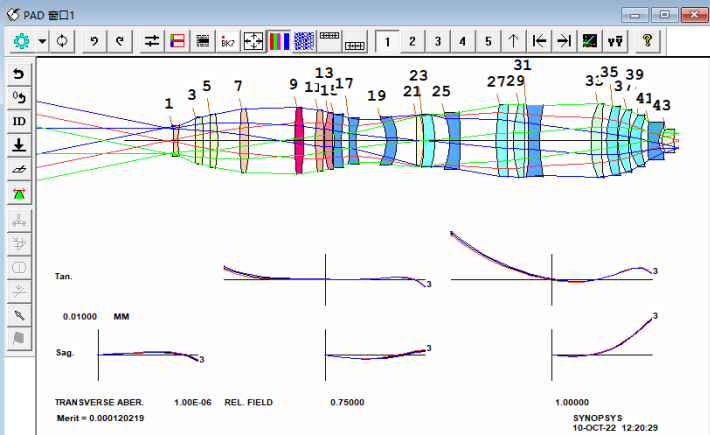Viewport: 710px width, 435px height.
Task: Click the 1.00000 relative field value
Action: coord(572,402)
